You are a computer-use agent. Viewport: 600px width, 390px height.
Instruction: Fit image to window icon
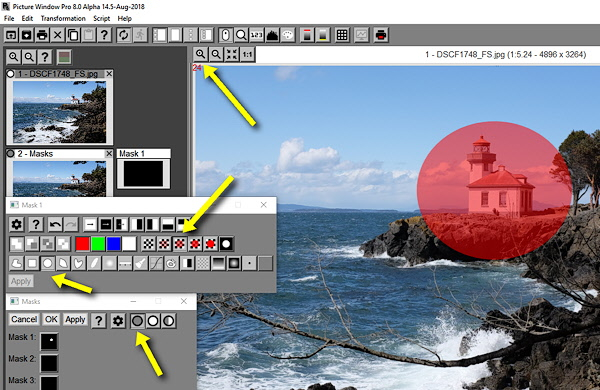coord(232,54)
